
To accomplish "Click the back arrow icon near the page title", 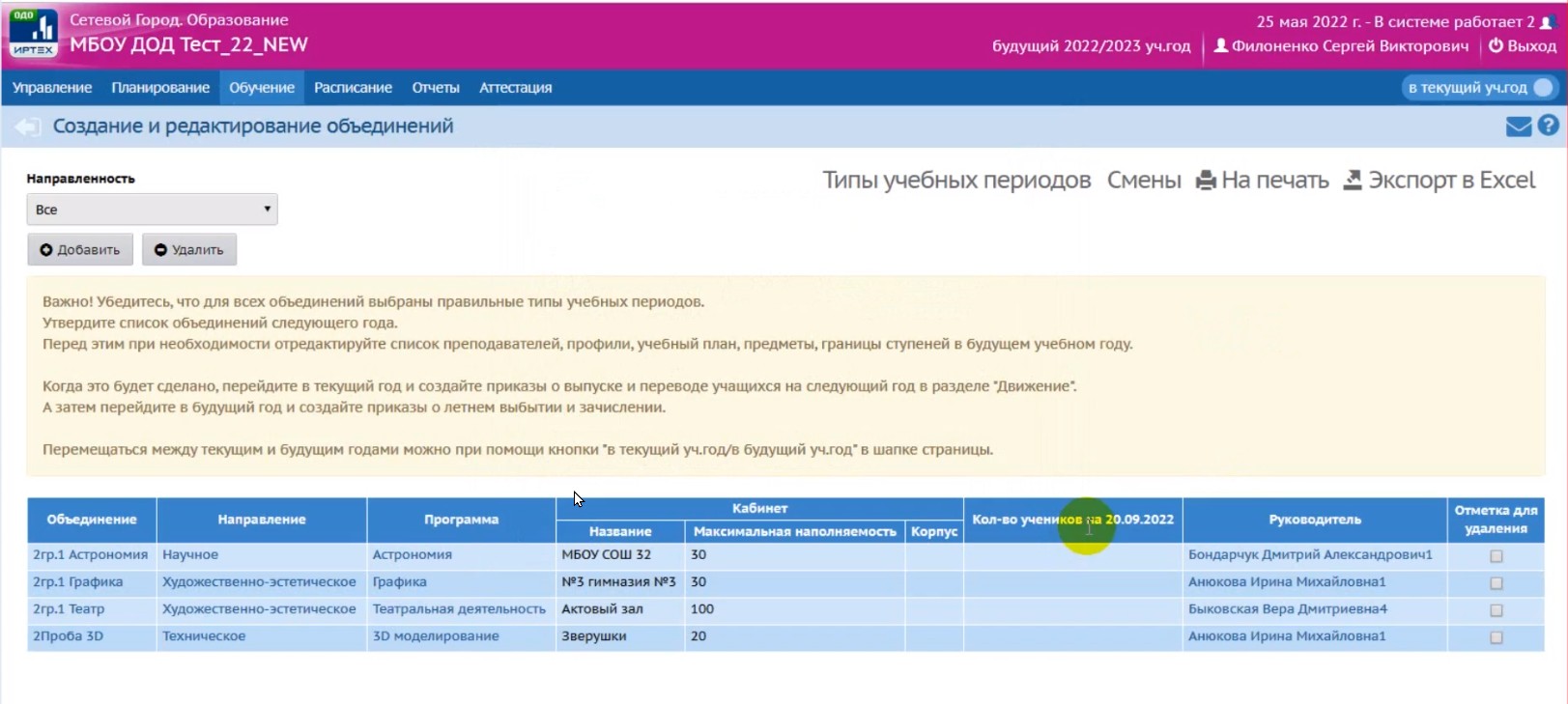I will click(x=27, y=127).
